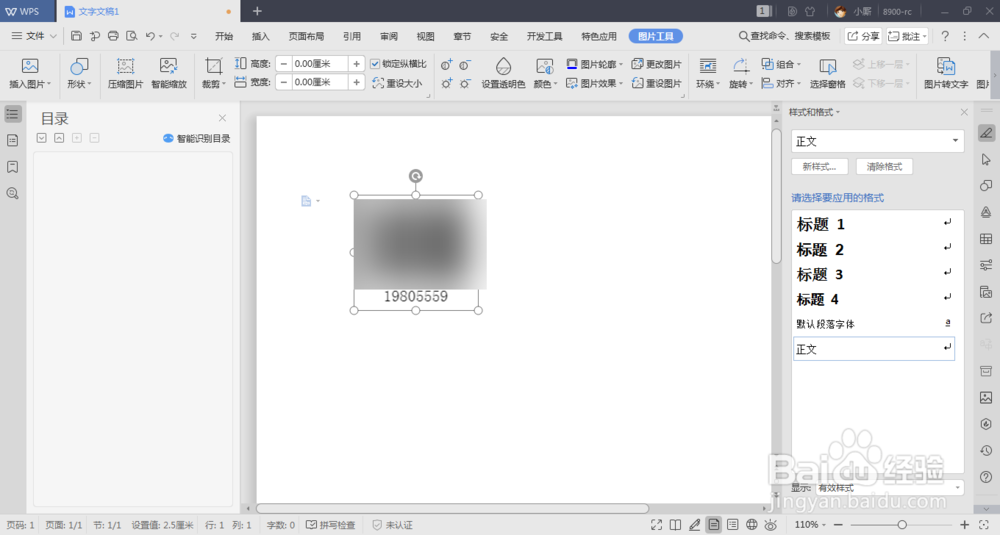Viewport: 1000px width, 535px height.
Task: Open zoom percentage 110% dropdown
Action: point(810,525)
